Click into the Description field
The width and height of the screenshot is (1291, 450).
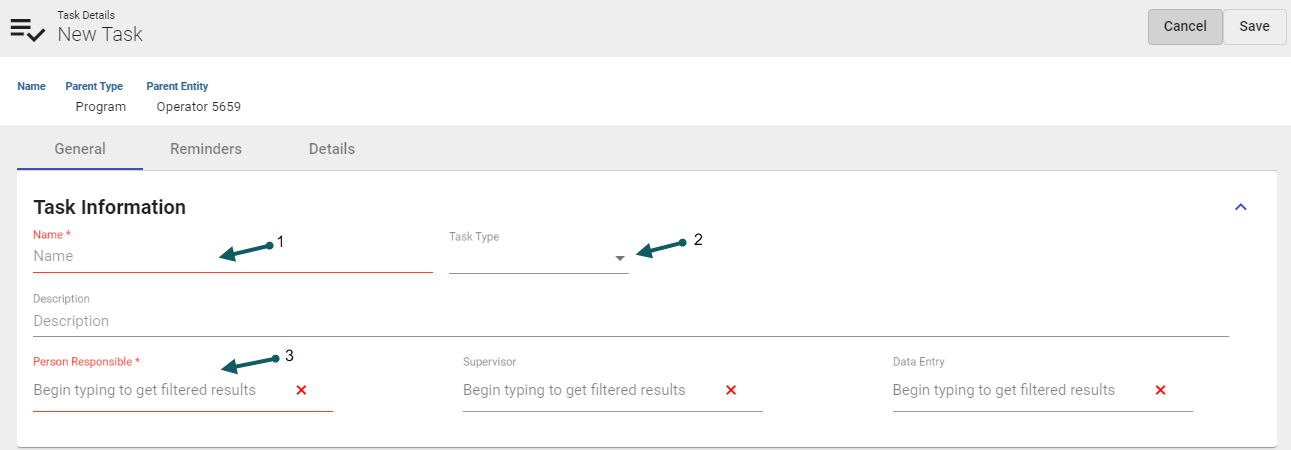coord(630,321)
